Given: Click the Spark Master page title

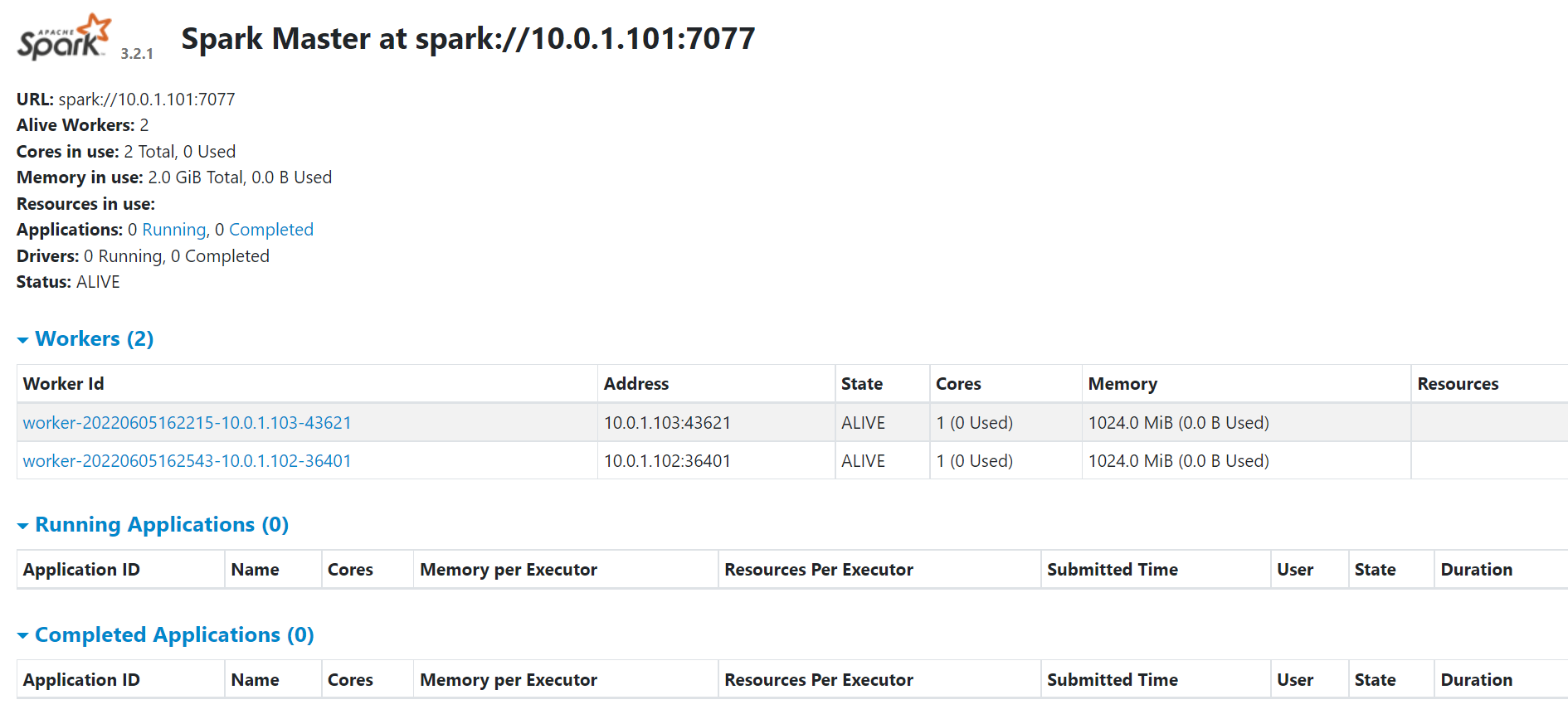Looking at the screenshot, I should point(468,39).
